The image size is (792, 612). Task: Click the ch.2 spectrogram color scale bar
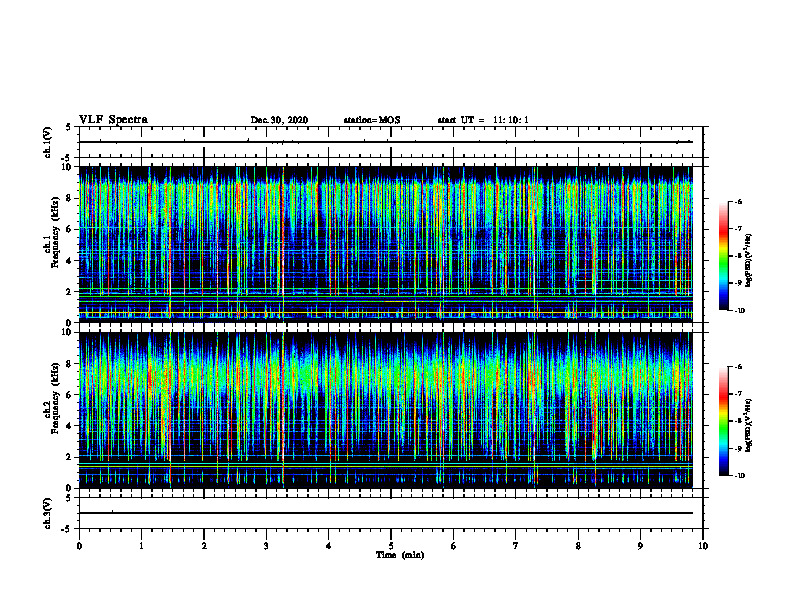point(724,421)
